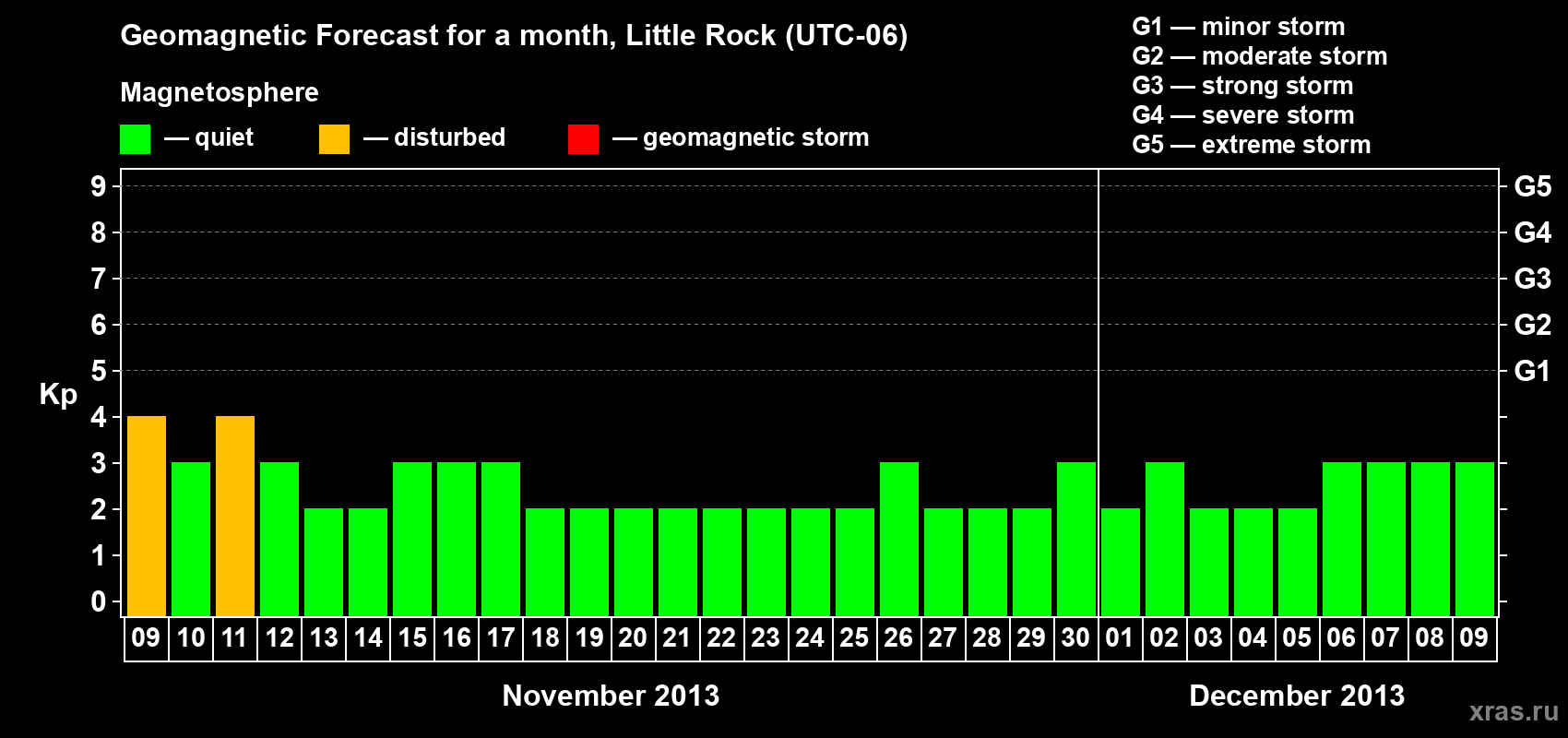
Task: Click the 'disturbed' legend label
Action: [x=449, y=137]
